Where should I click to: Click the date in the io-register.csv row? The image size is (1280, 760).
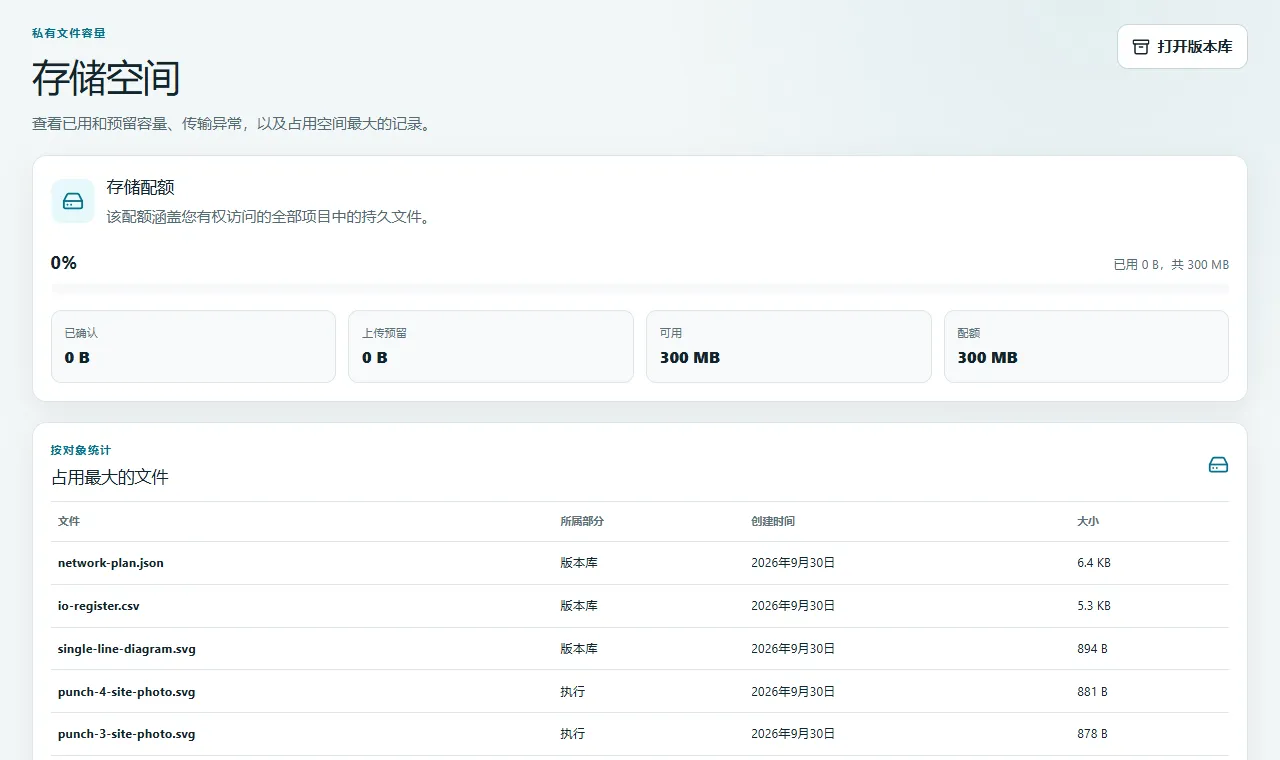pyautogui.click(x=793, y=606)
